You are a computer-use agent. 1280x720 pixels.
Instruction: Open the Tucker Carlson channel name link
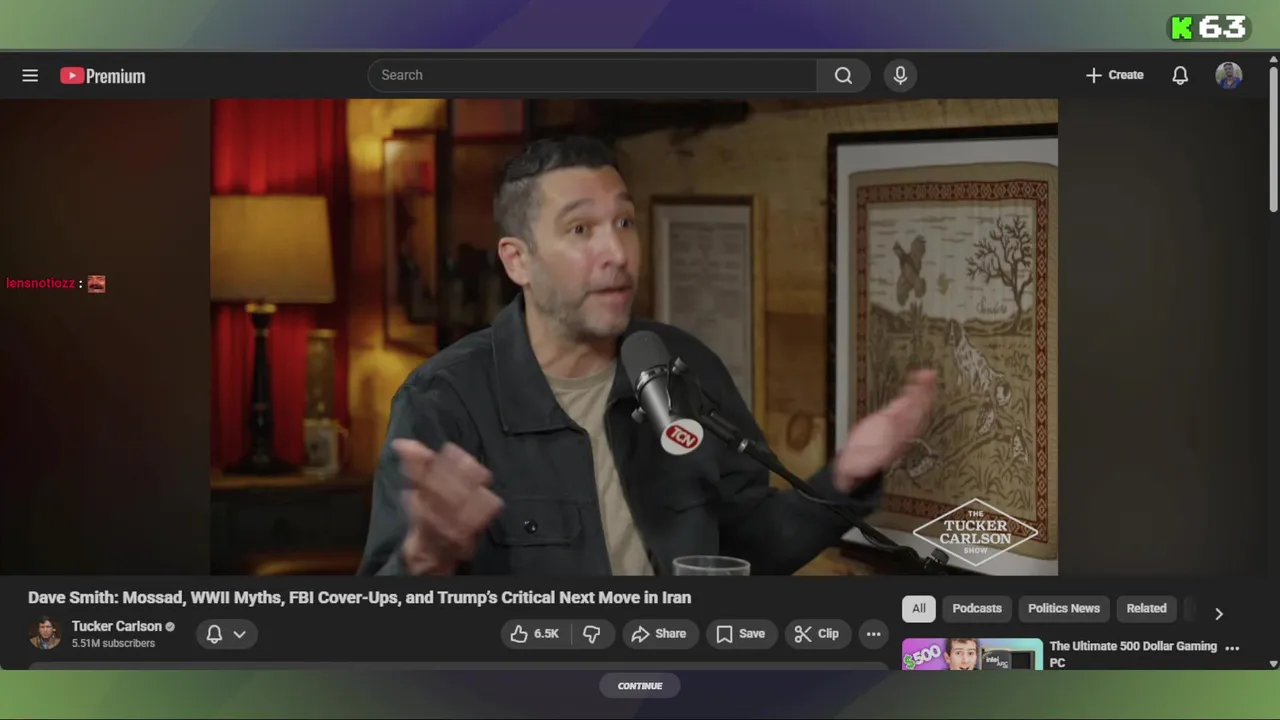point(116,626)
